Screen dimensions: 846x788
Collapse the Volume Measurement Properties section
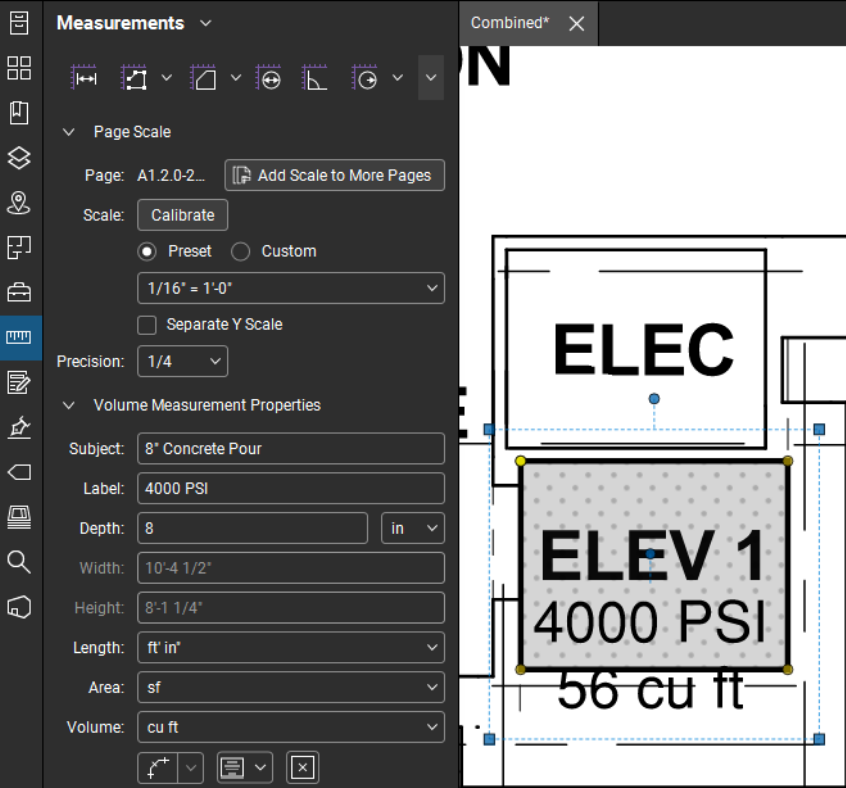(68, 405)
